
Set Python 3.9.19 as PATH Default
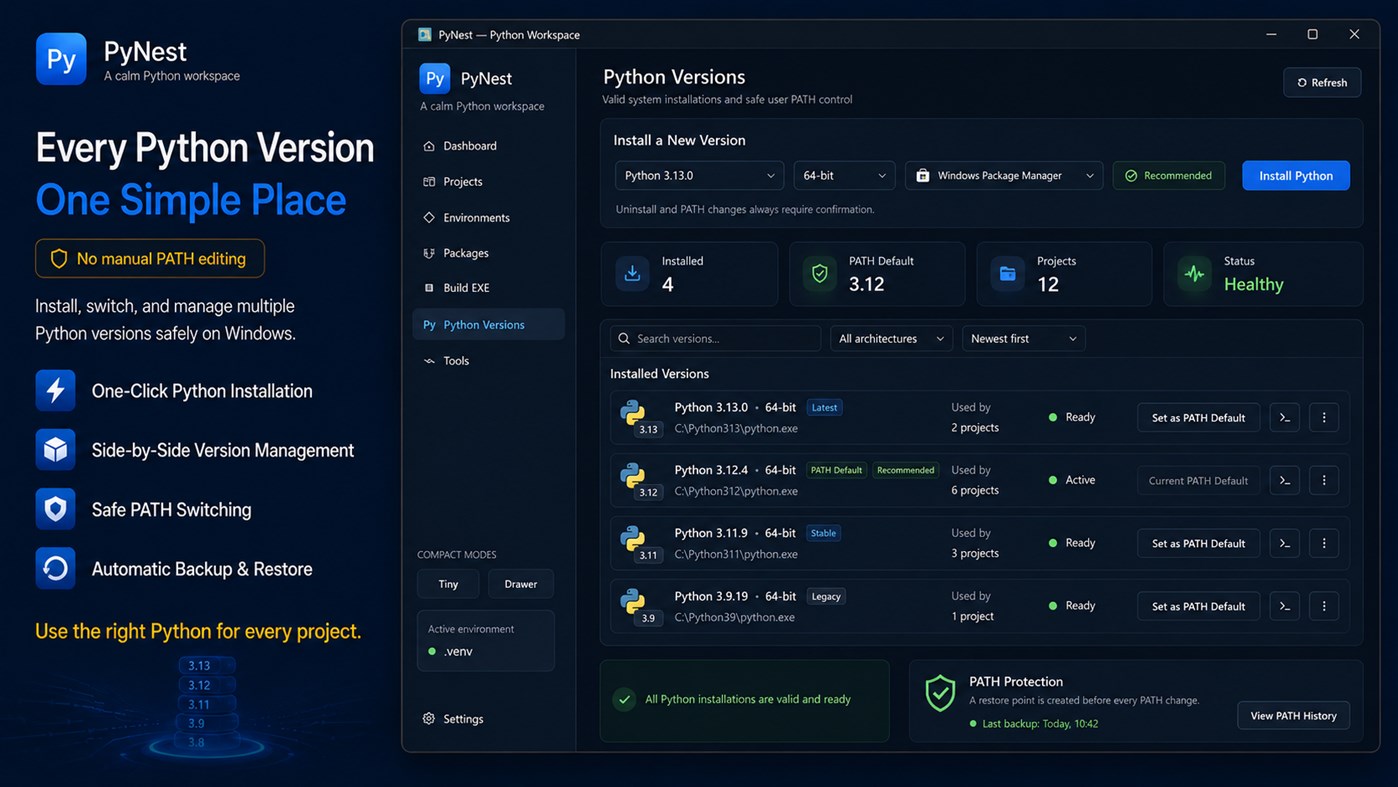(1198, 606)
